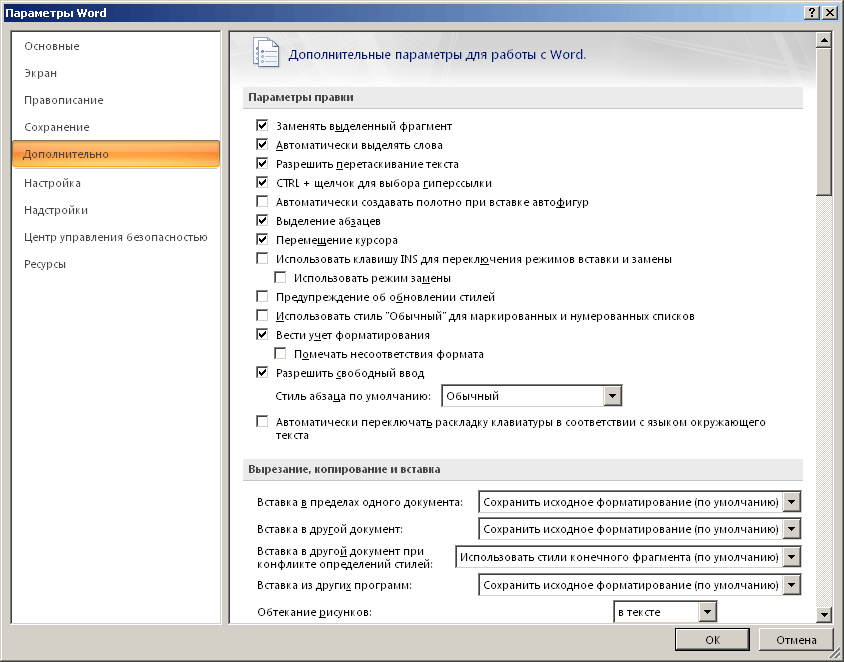Enable INS key insert/overtype switching checkbox
Image resolution: width=844 pixels, height=662 pixels.
pyautogui.click(x=262, y=259)
